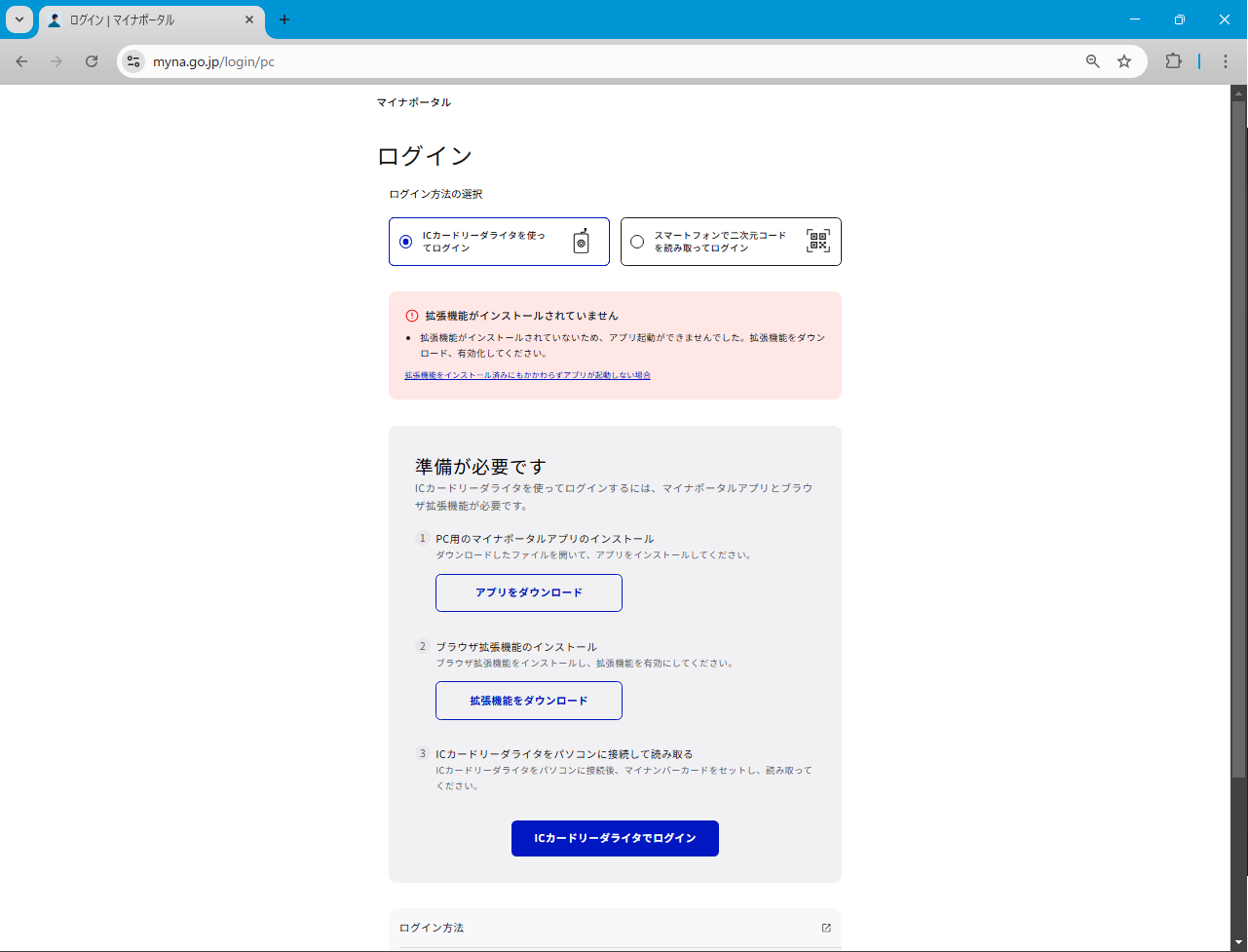Select smartphone 二次元コード login radio button
The width and height of the screenshot is (1248, 952).
coord(637,242)
